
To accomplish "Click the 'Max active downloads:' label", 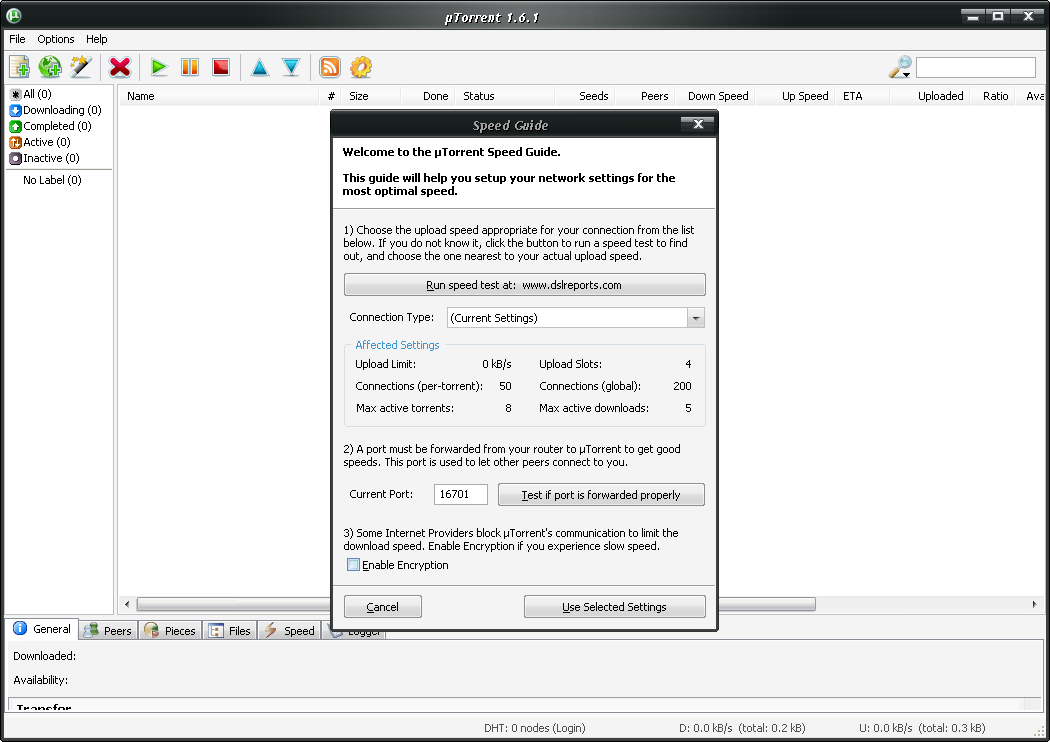I will point(594,409).
